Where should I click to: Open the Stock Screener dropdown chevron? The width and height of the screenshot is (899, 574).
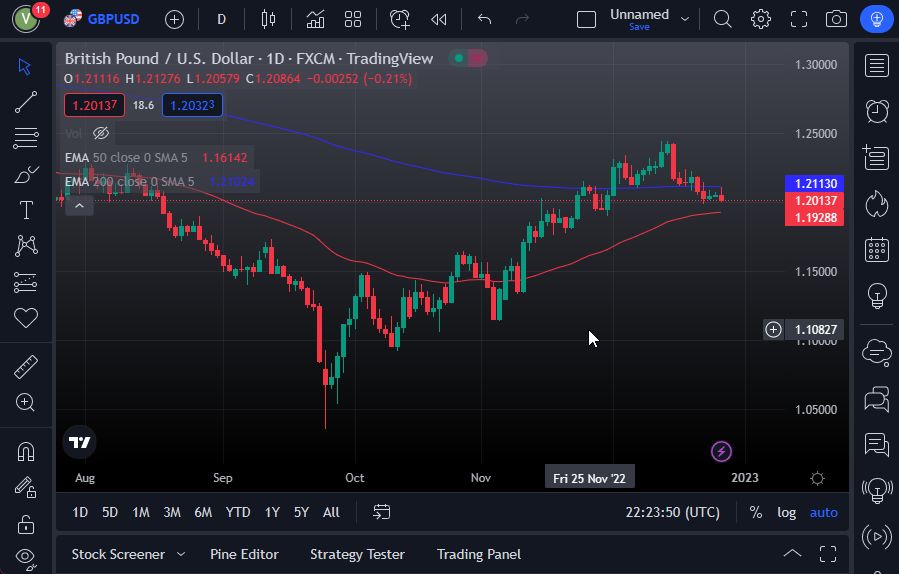(181, 554)
